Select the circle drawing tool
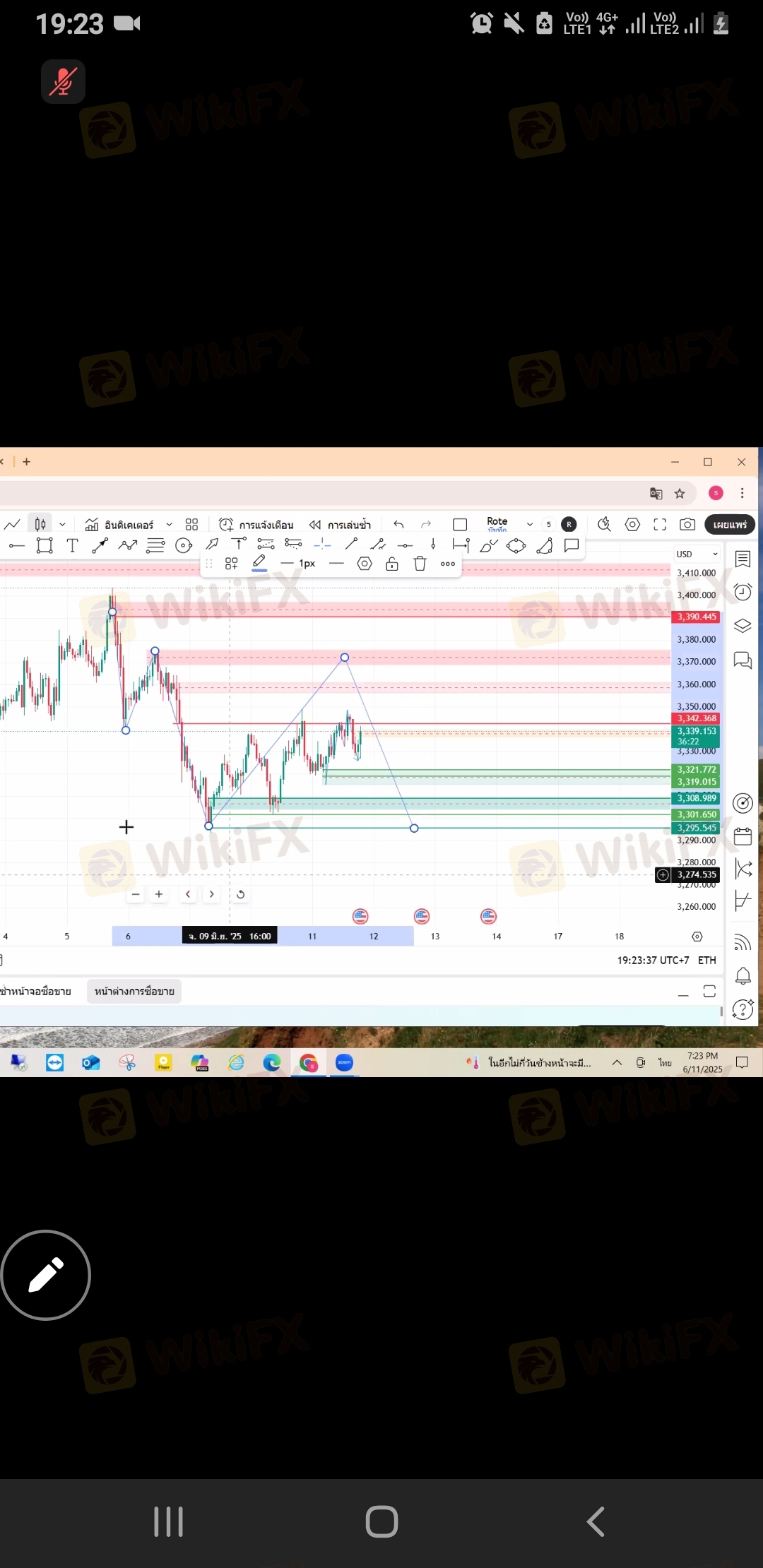Viewport: 763px width, 1568px height. 184,545
